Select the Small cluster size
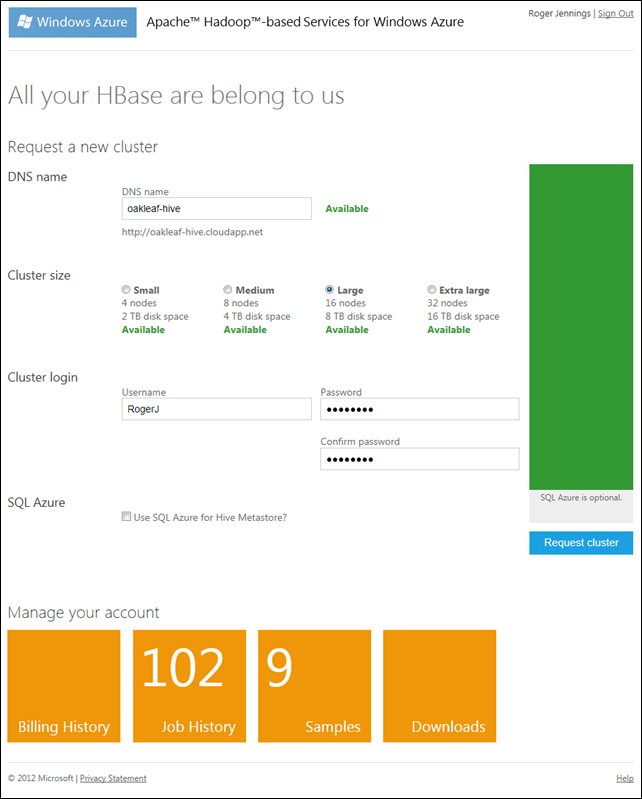Screen dimensions: 642x799 (x=126, y=290)
